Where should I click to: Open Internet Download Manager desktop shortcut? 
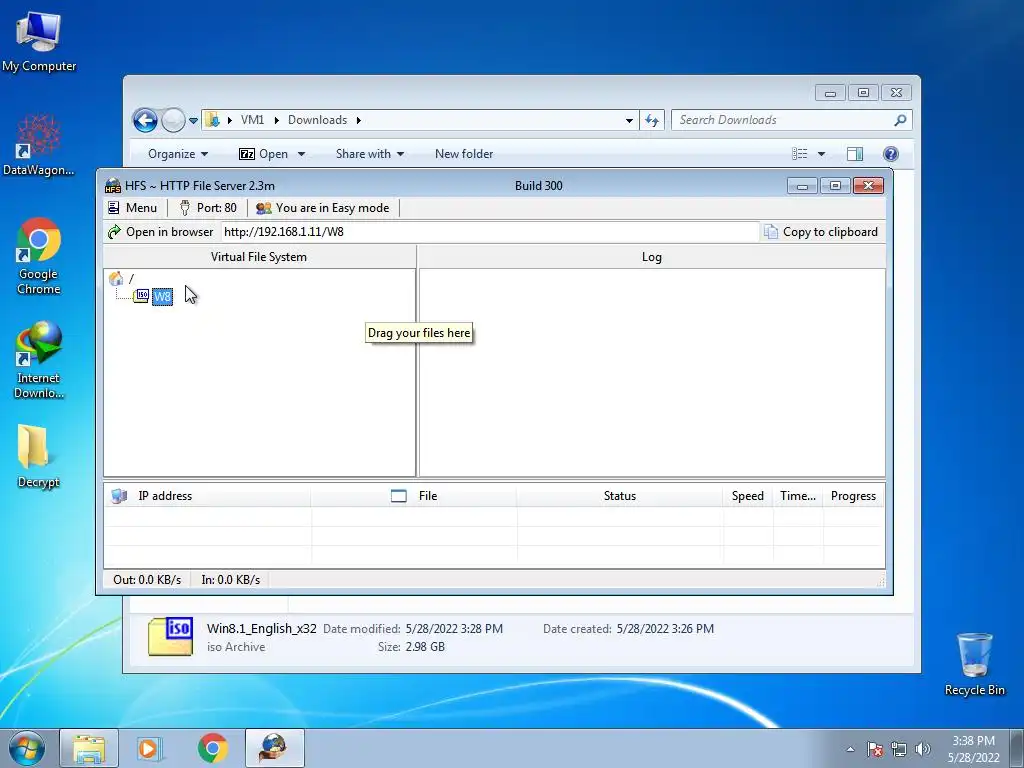39,360
